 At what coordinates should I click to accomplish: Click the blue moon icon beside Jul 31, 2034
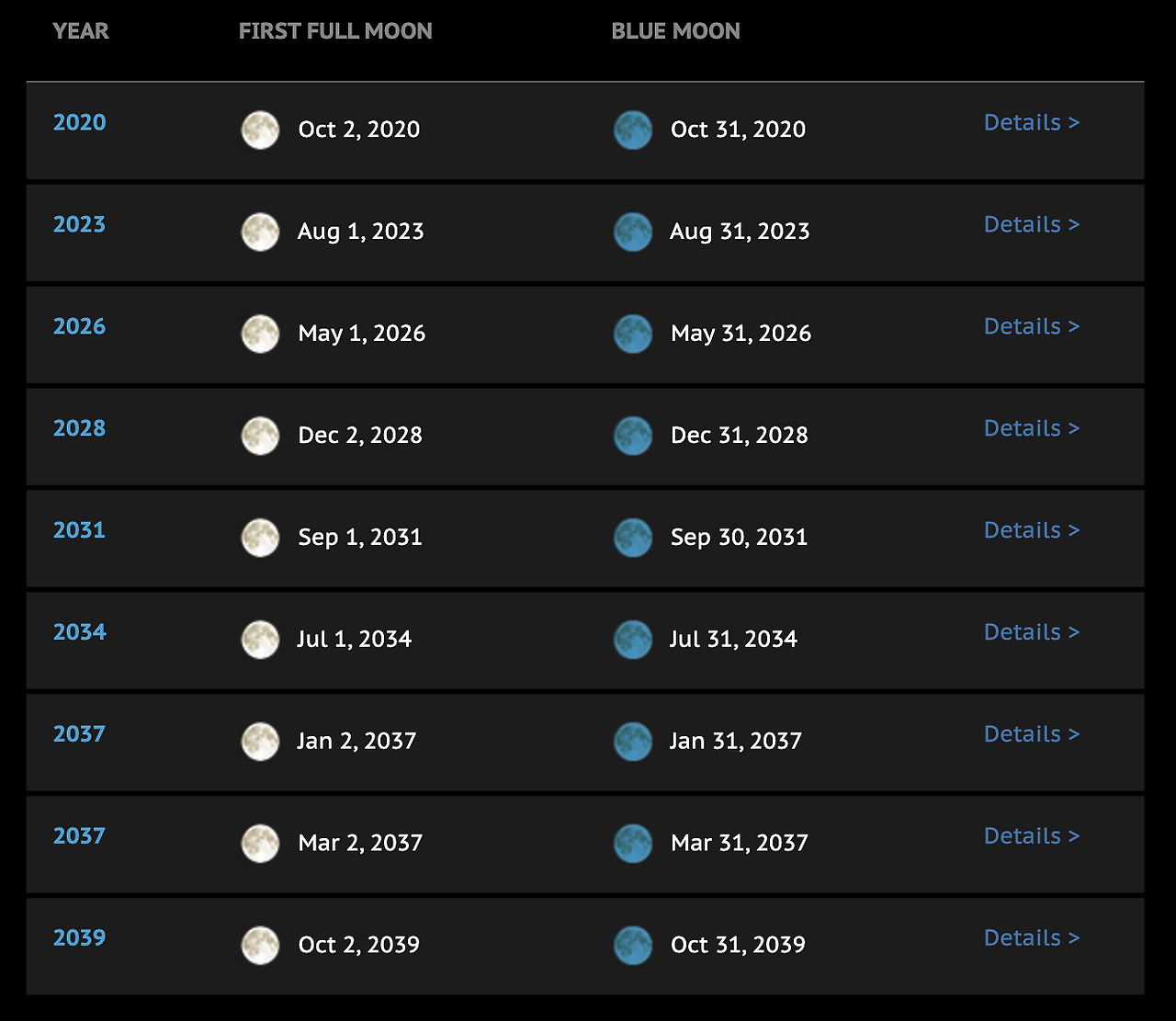pos(633,640)
